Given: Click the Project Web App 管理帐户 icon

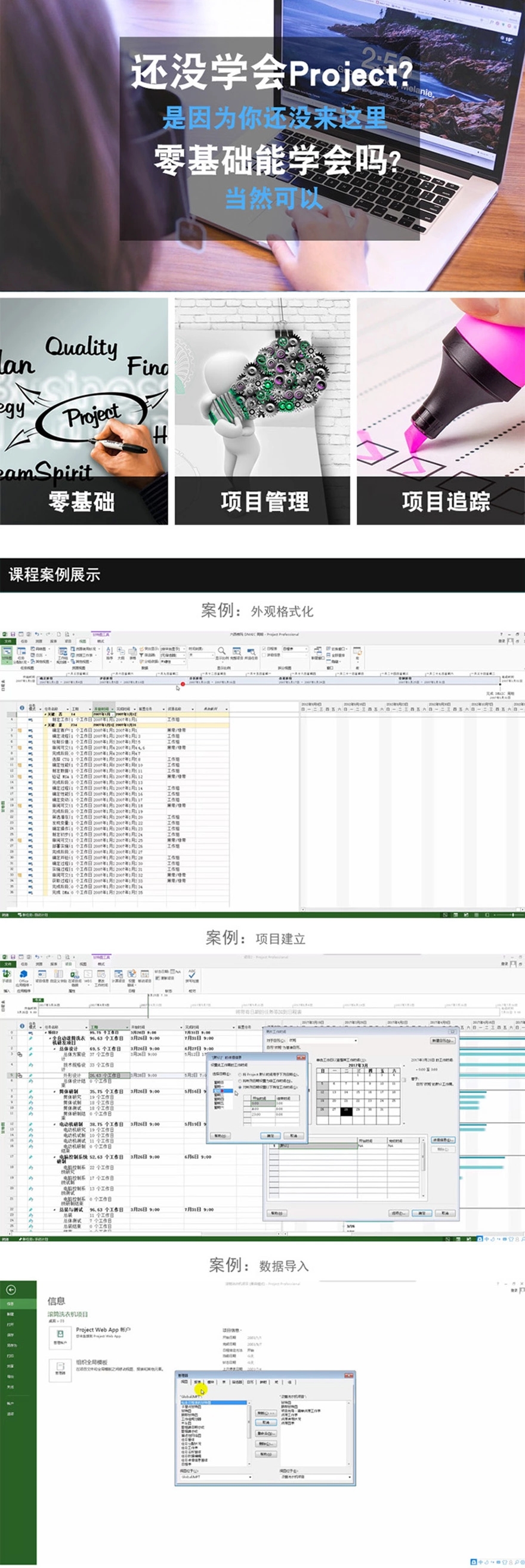Looking at the screenshot, I should 60,1338.
